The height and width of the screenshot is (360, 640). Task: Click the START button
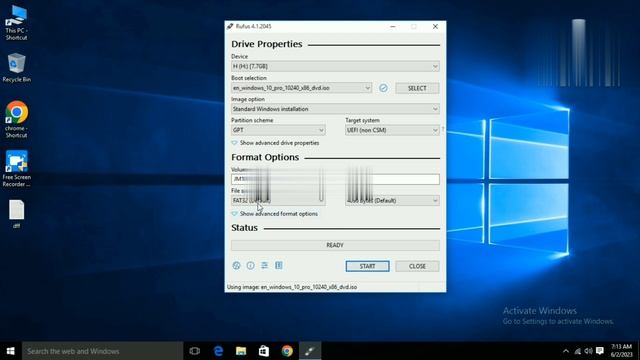tap(367, 266)
